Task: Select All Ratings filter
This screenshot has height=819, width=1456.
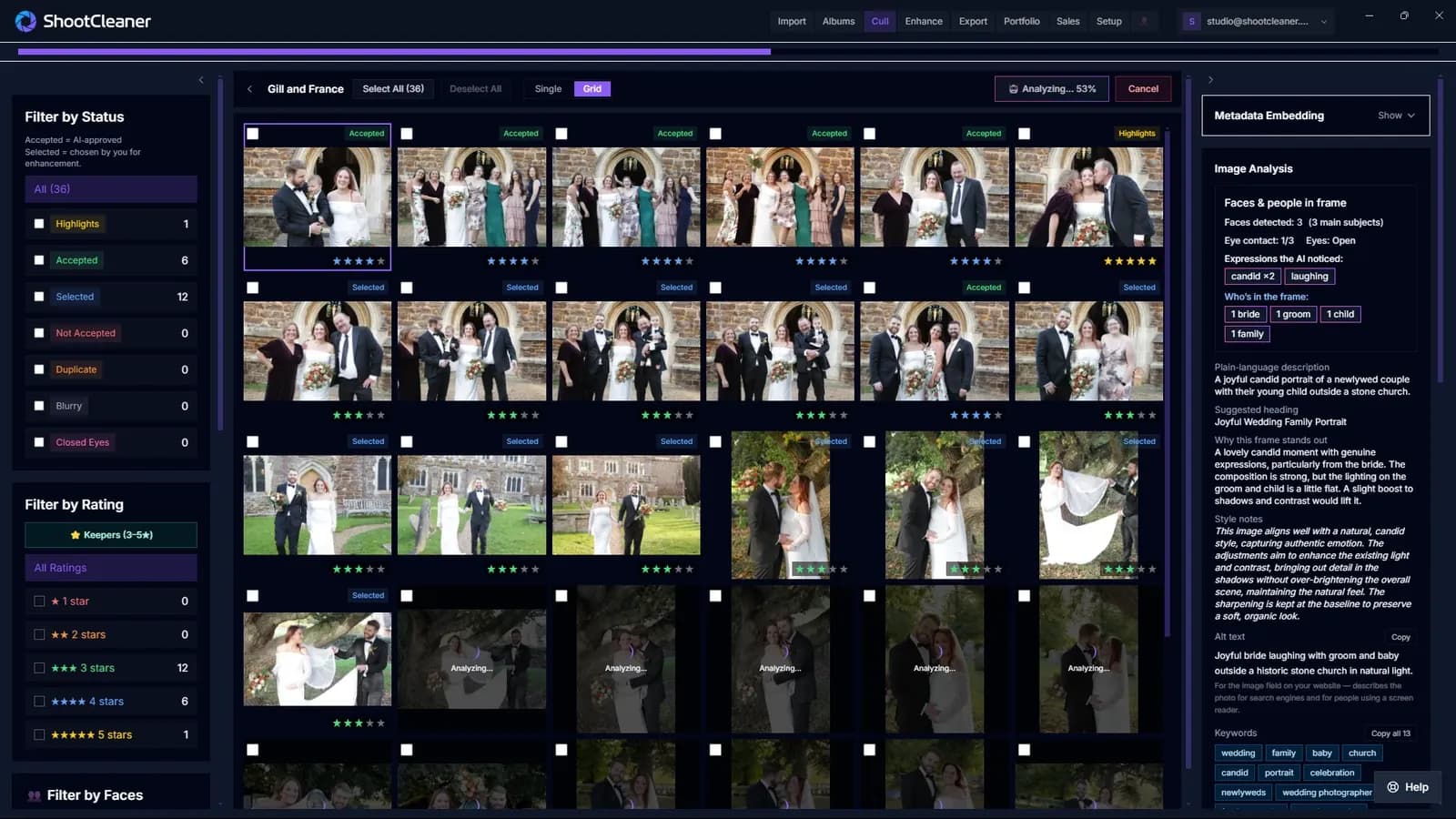Action: pyautogui.click(x=111, y=568)
